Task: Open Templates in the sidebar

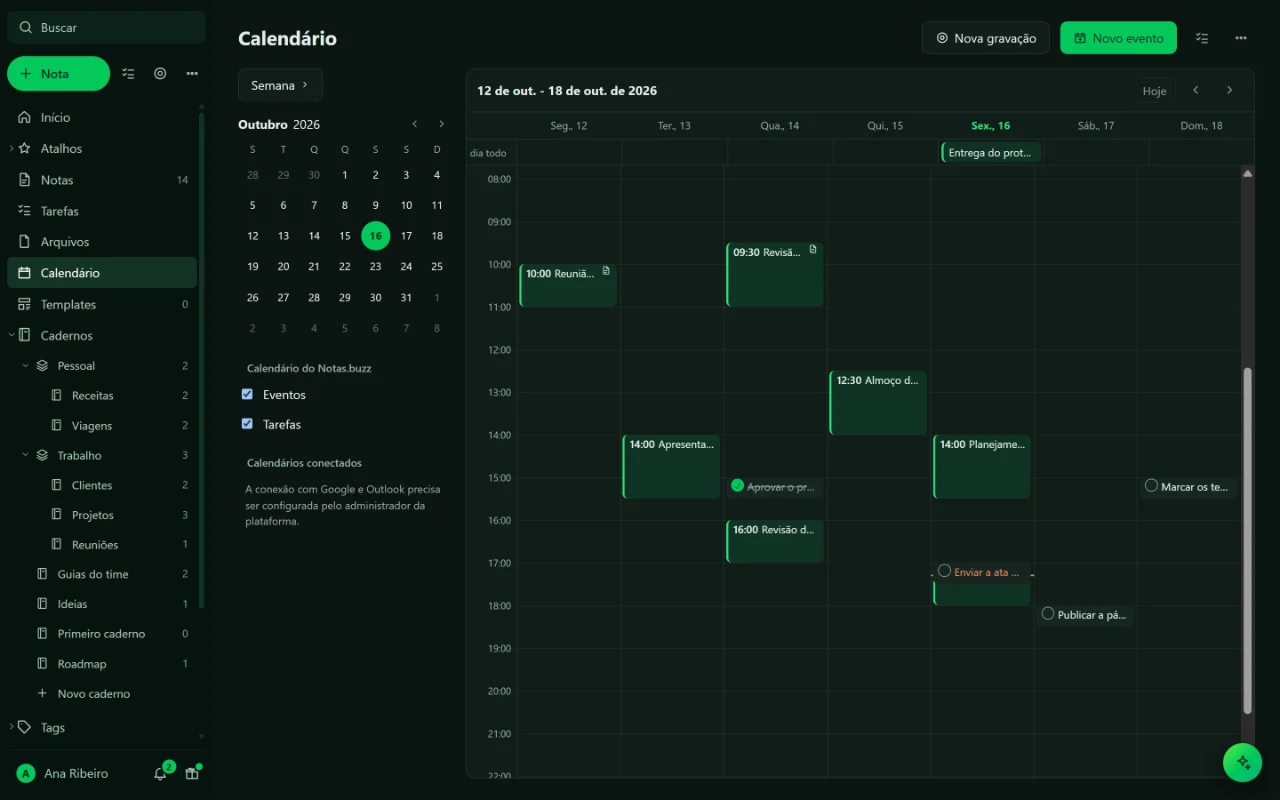Action: (x=102, y=304)
